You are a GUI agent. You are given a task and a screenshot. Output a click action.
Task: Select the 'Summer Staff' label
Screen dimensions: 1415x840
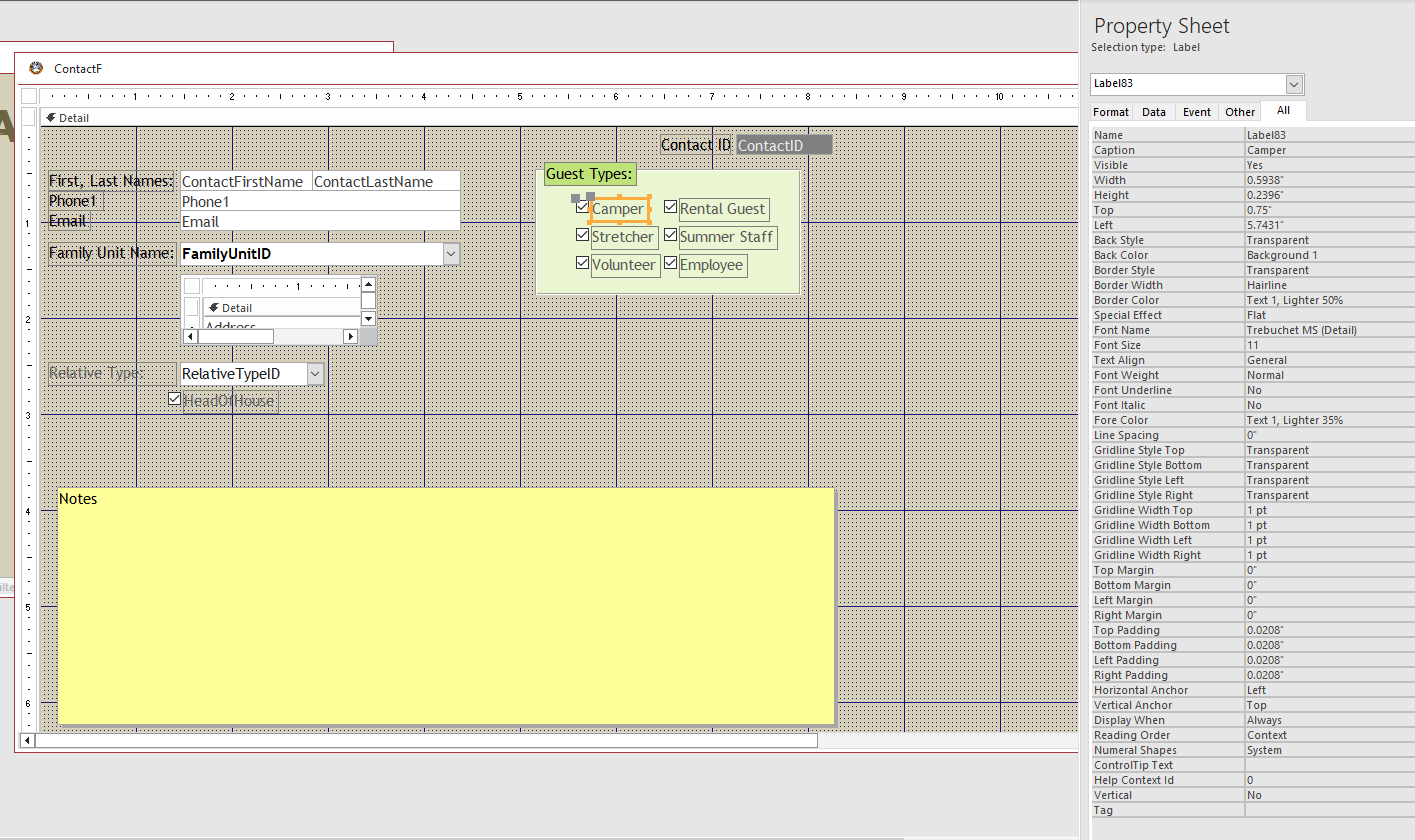pos(727,237)
